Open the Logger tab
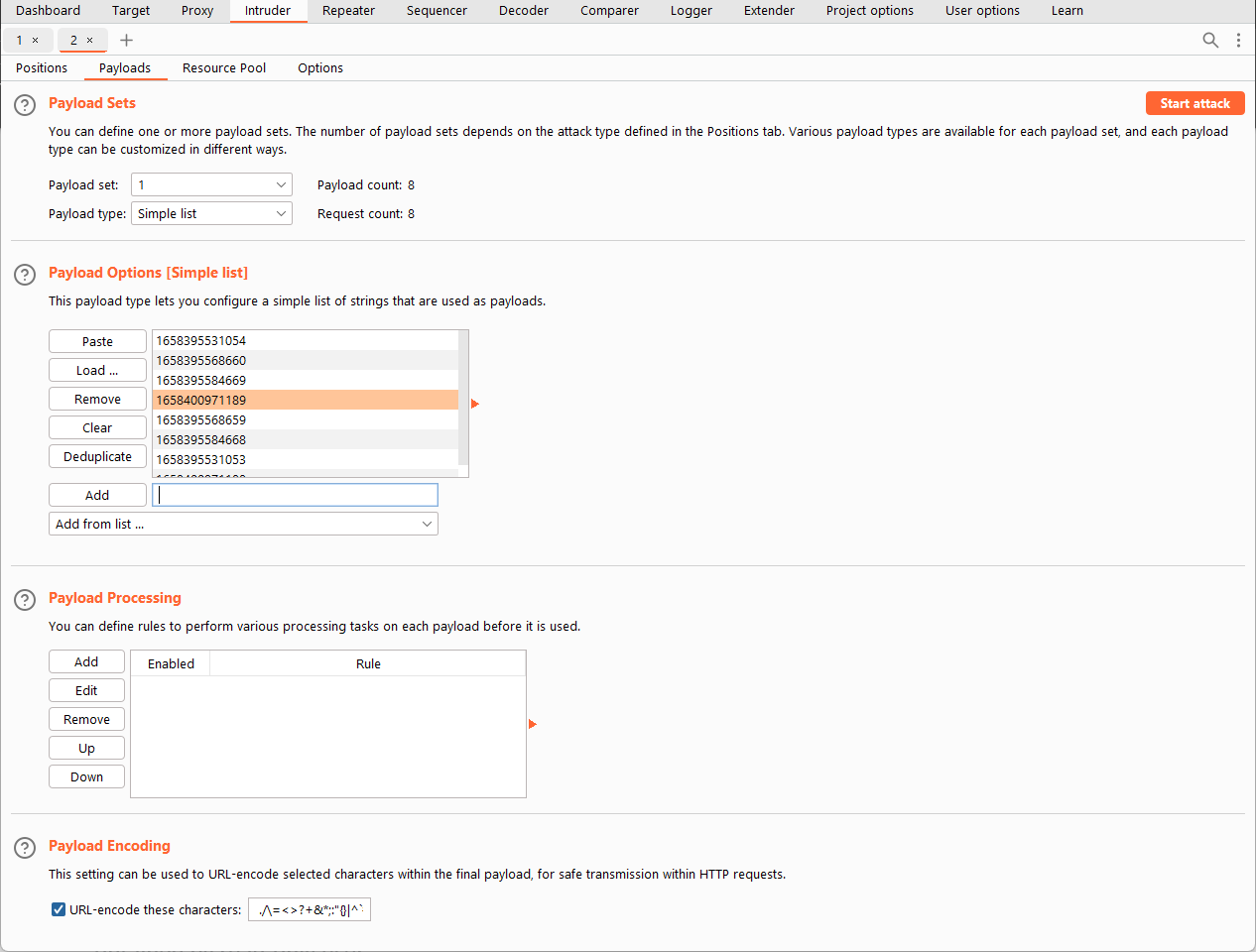Viewport: 1256px width, 952px height. click(x=691, y=11)
